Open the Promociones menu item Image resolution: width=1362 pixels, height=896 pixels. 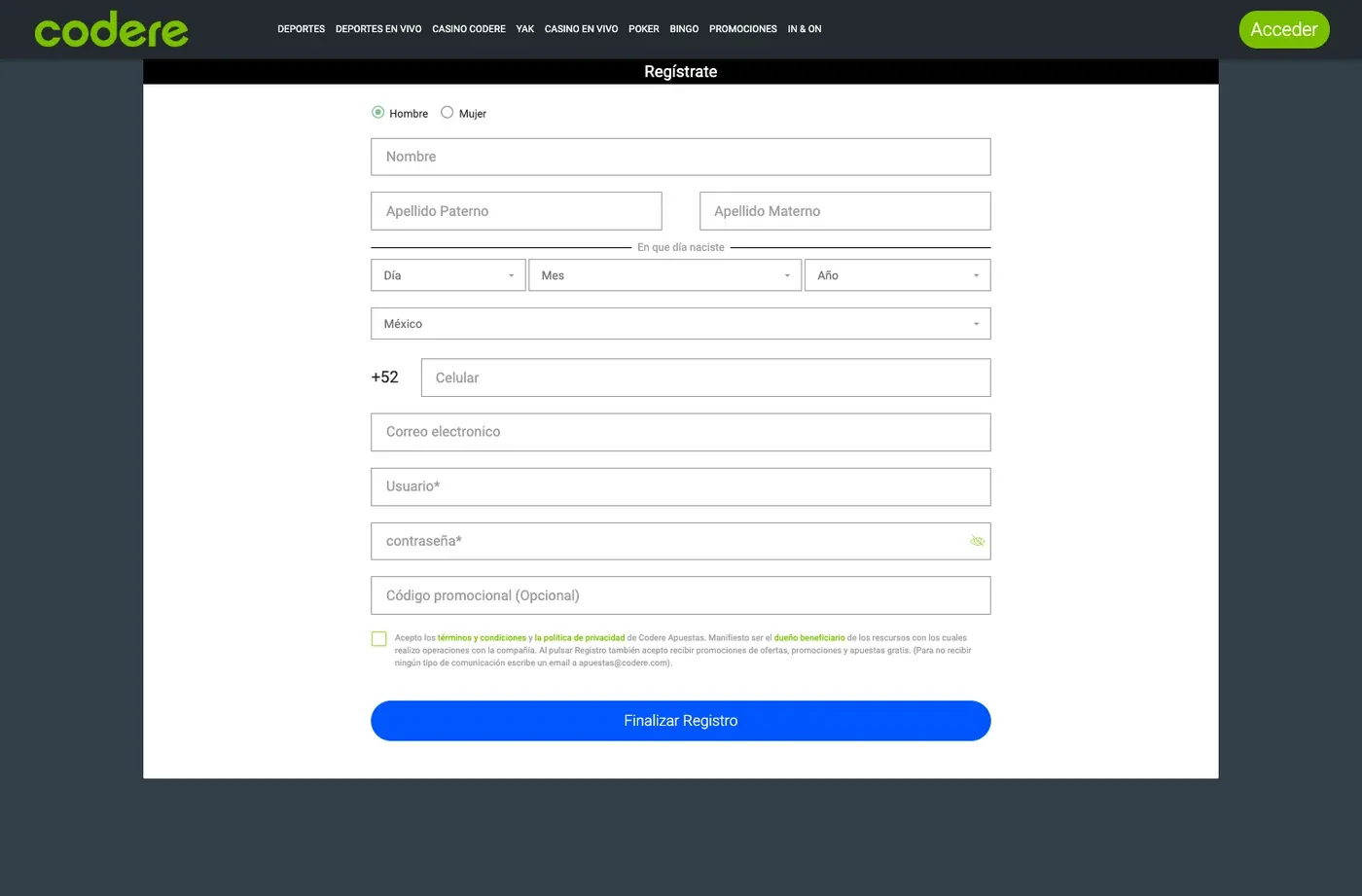tap(743, 29)
